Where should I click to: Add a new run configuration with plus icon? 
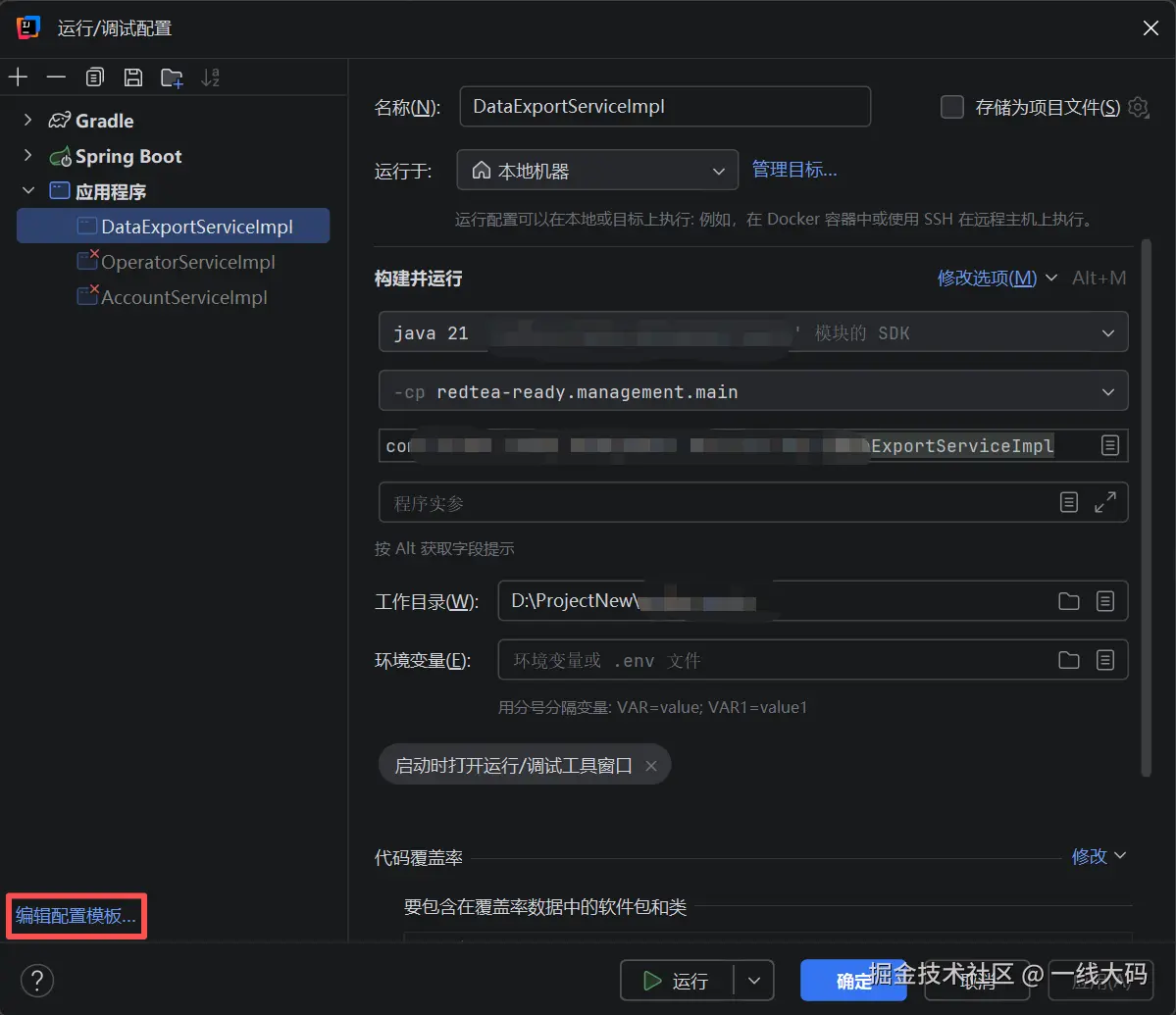click(x=18, y=76)
